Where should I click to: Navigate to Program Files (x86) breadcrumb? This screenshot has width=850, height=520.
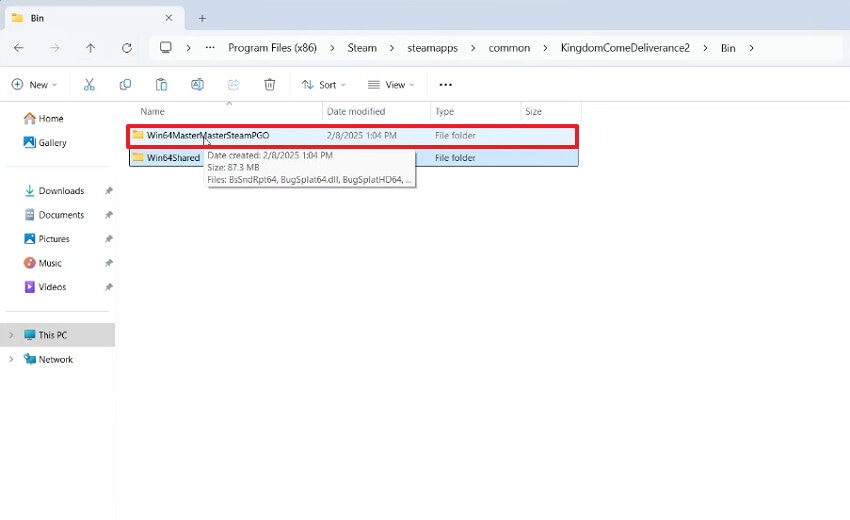click(272, 48)
